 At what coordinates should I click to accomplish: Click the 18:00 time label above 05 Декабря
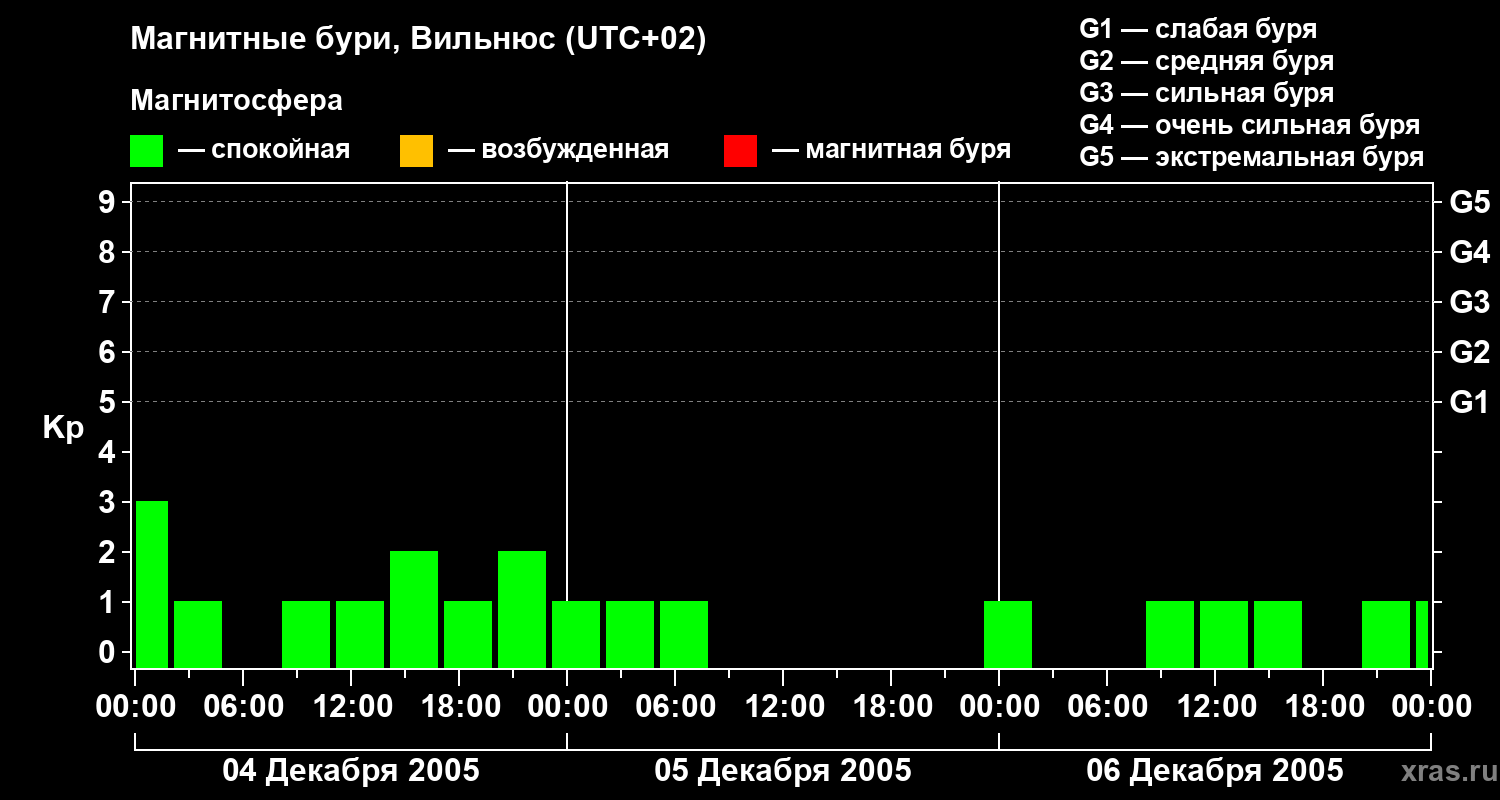coord(891,707)
